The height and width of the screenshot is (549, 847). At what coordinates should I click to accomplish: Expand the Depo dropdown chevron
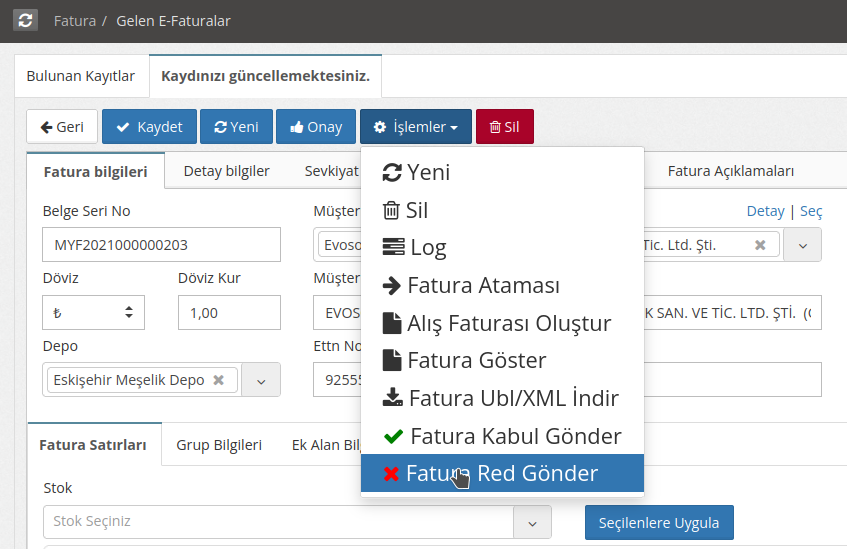(x=262, y=380)
